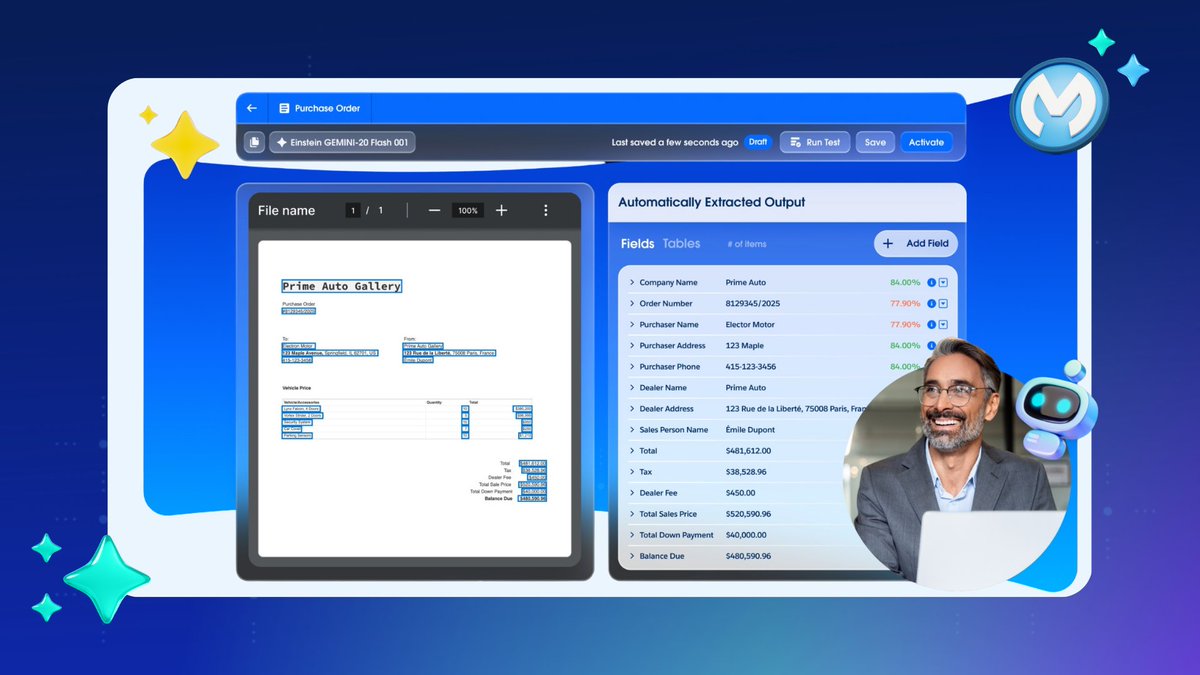This screenshot has height=675, width=1200.
Task: Zoom in with the plus icon
Action: [x=501, y=210]
